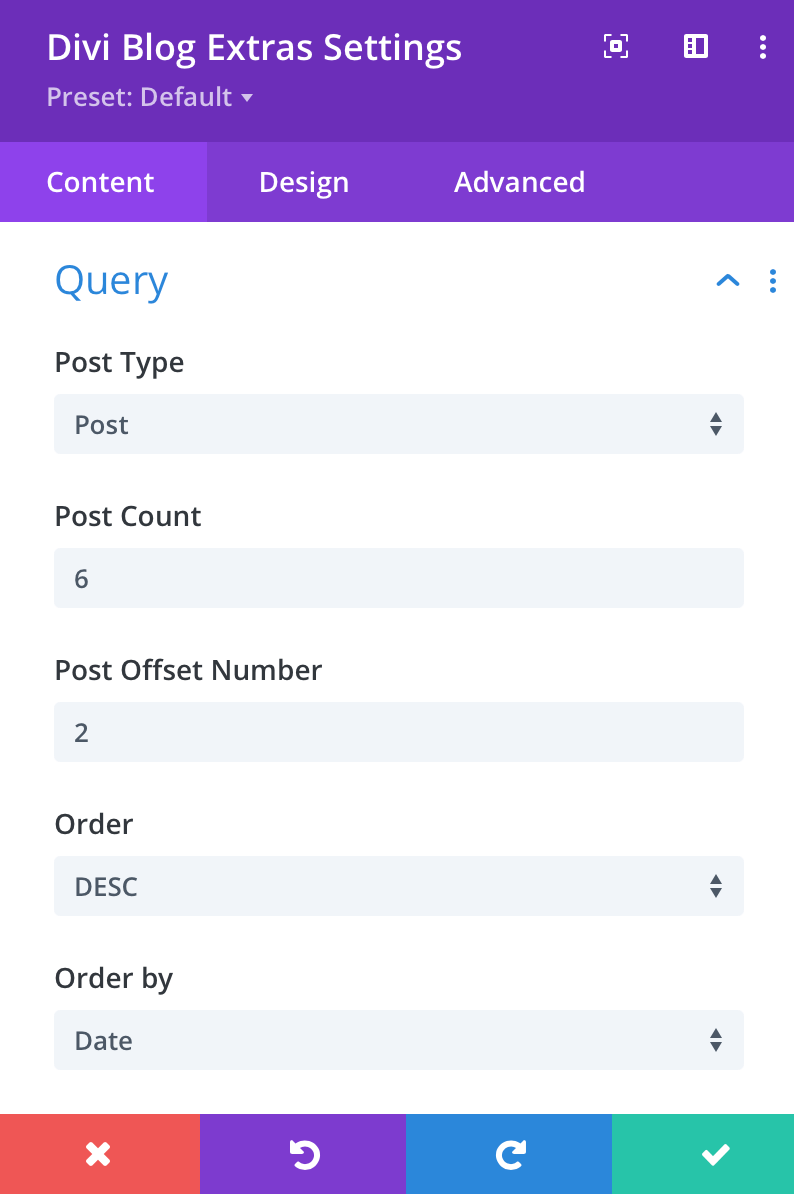The height and width of the screenshot is (1194, 794).
Task: Redo a change with the redo icon
Action: point(509,1153)
